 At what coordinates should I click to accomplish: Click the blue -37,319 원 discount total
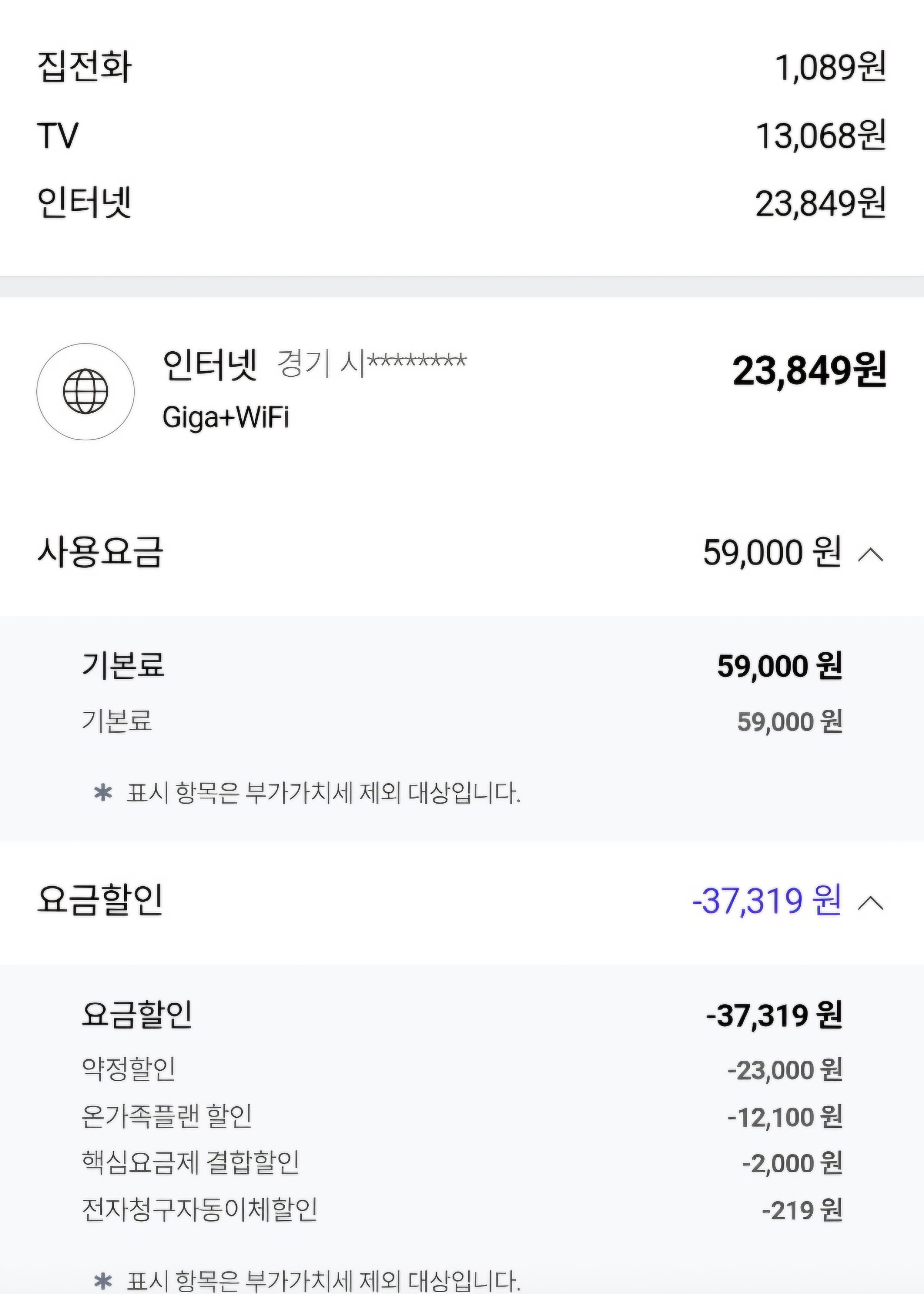coord(766,901)
